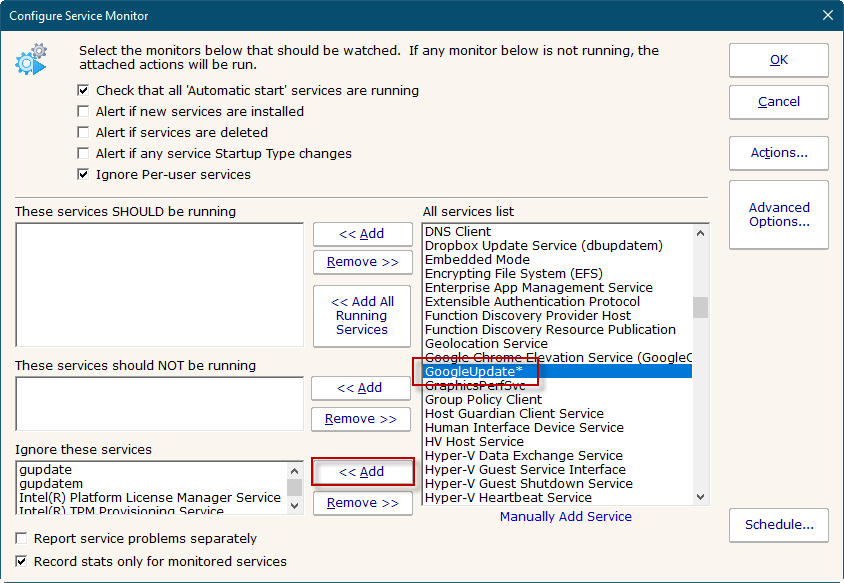Click Add All Running Services button
Image resolution: width=844 pixels, height=583 pixels.
(362, 316)
